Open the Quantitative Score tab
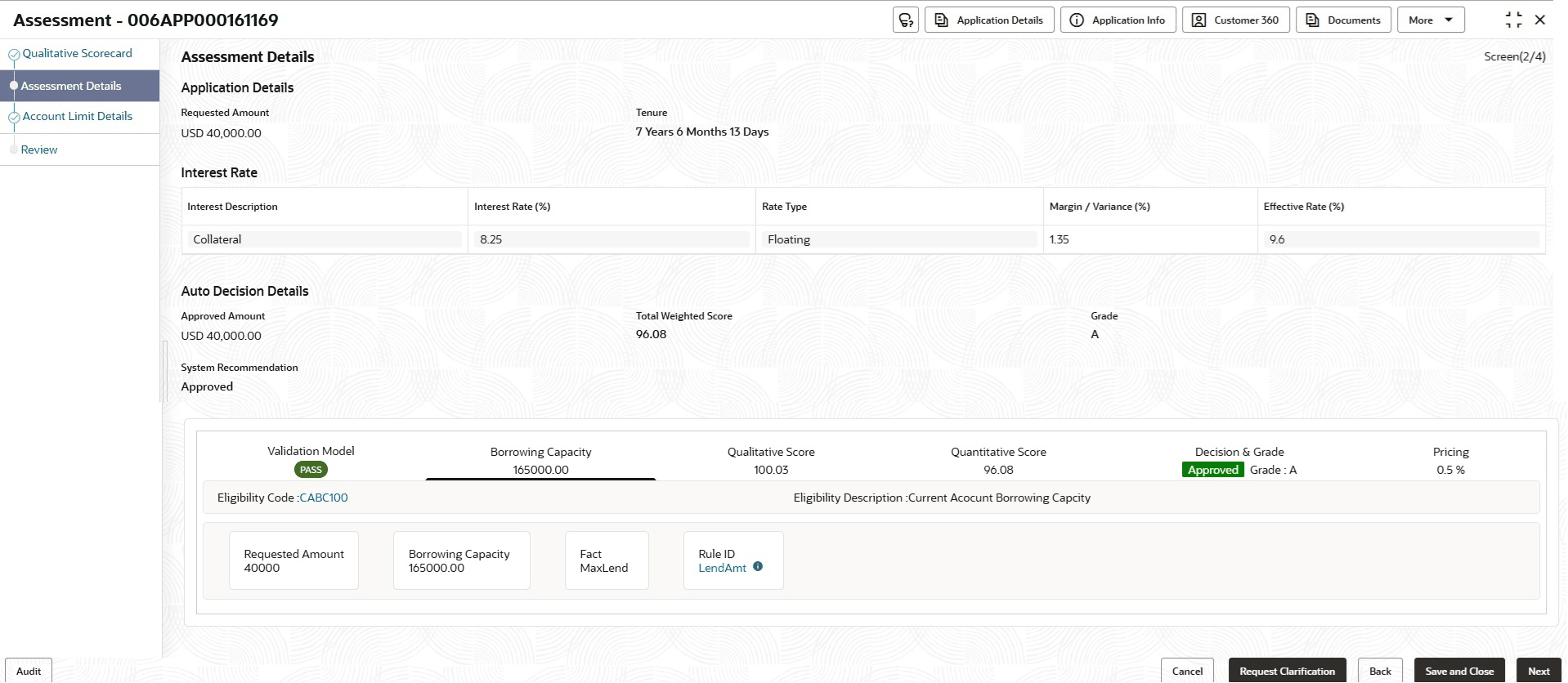 pos(998,461)
